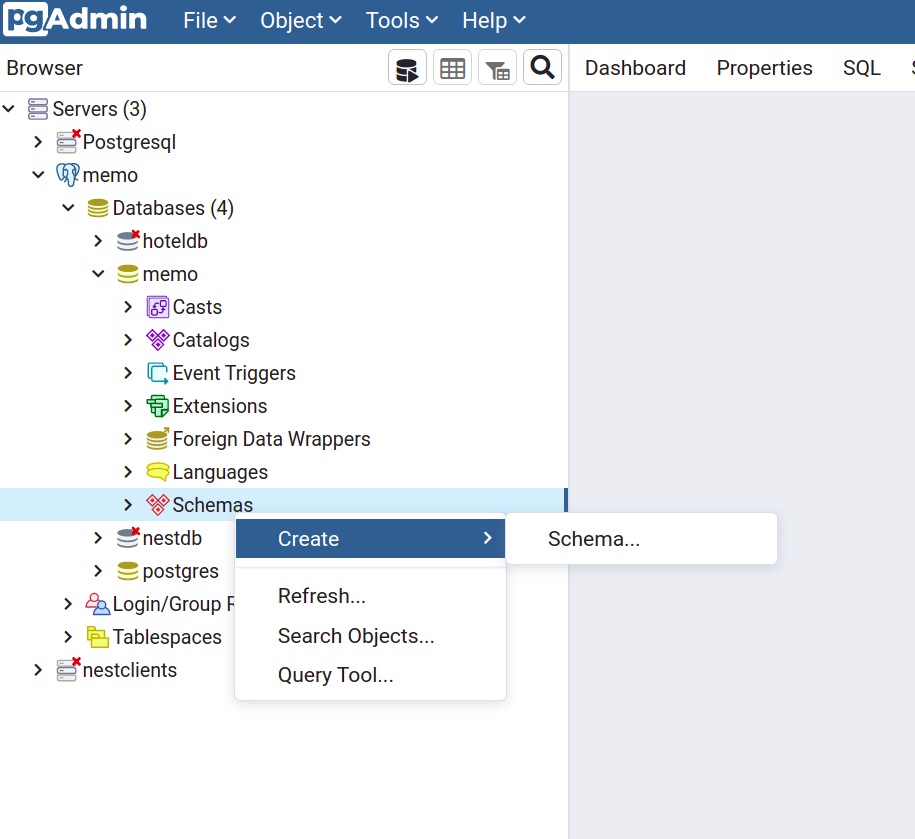This screenshot has height=839, width=915.
Task: Choose Refresh... in the context menu
Action: point(321,596)
